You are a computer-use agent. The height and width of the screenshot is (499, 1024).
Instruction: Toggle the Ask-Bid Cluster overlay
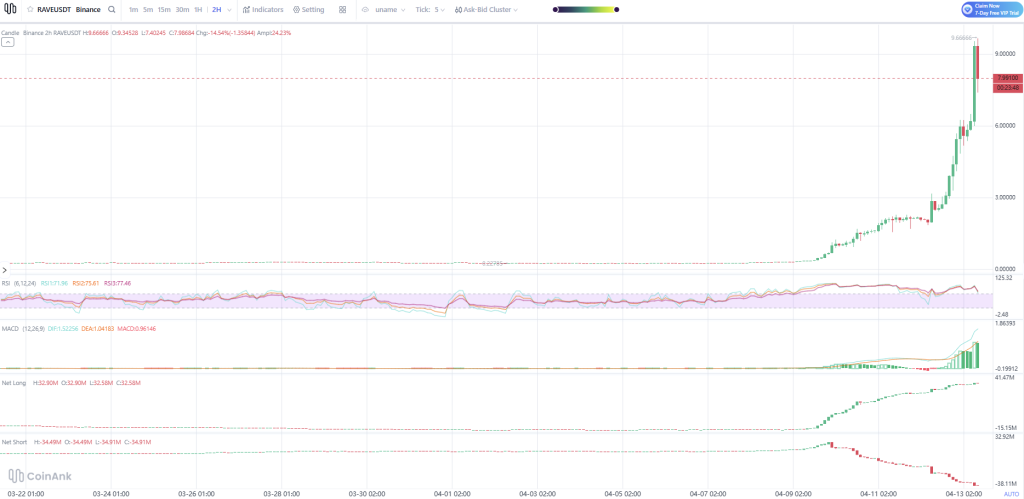pyautogui.click(x=485, y=9)
